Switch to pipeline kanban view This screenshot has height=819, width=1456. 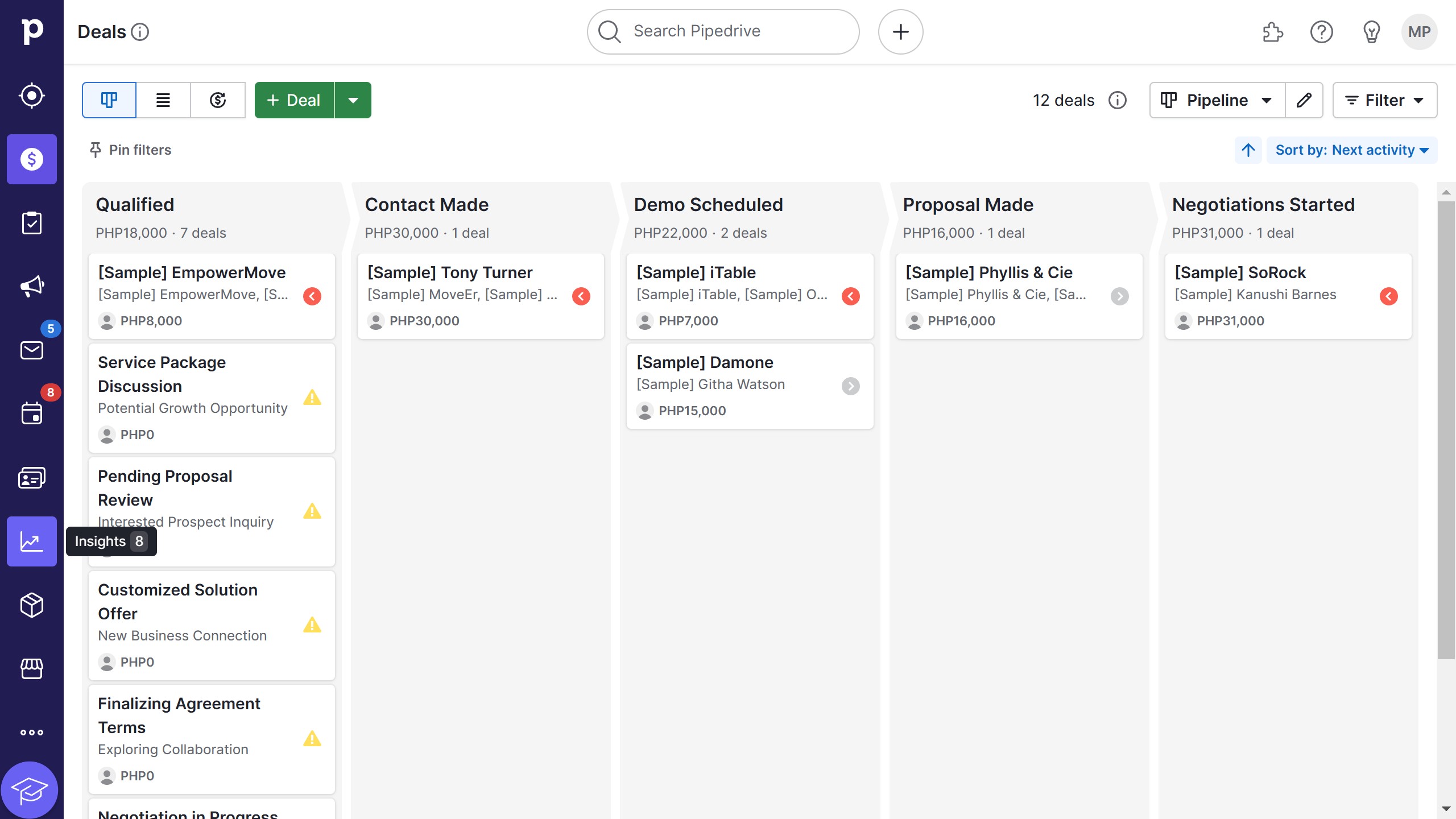pyautogui.click(x=109, y=100)
